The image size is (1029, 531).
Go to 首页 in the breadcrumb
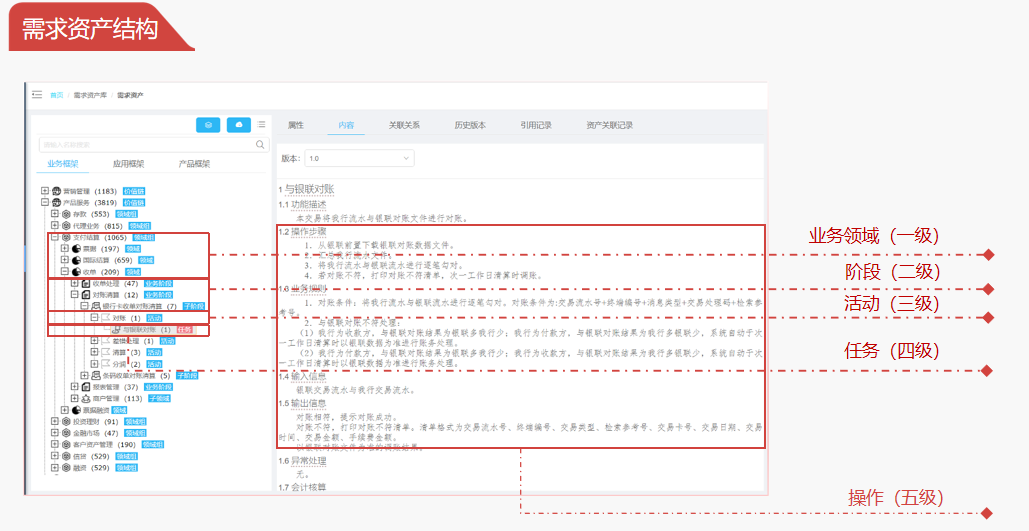pyautogui.click(x=57, y=95)
